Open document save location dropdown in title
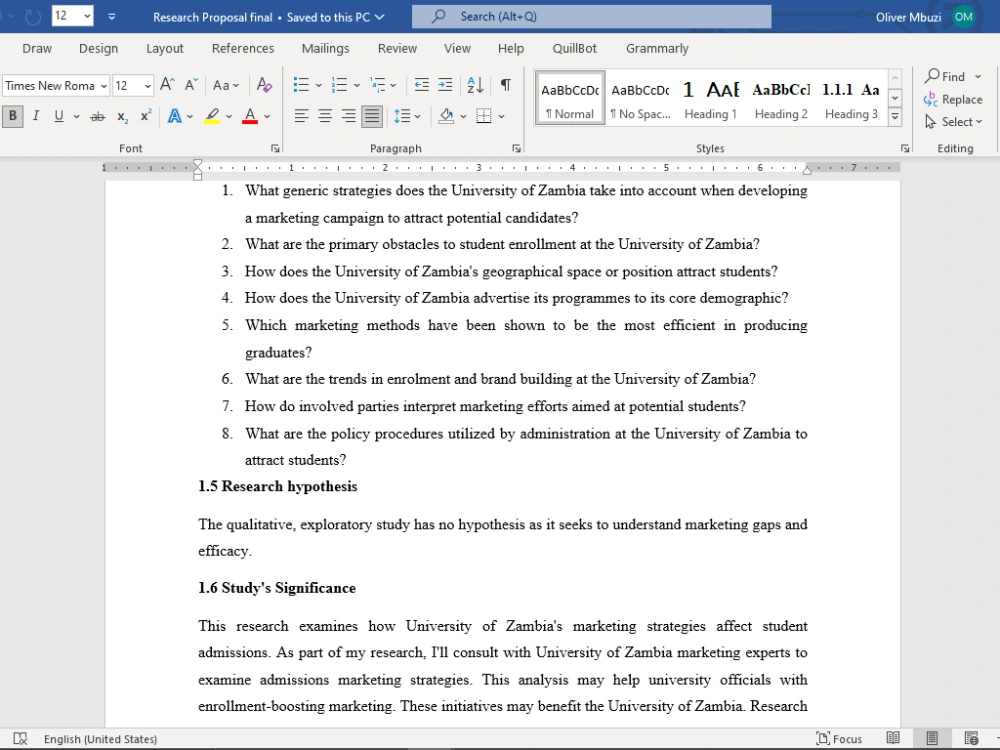Image resolution: width=1000 pixels, height=750 pixels. coord(379,17)
